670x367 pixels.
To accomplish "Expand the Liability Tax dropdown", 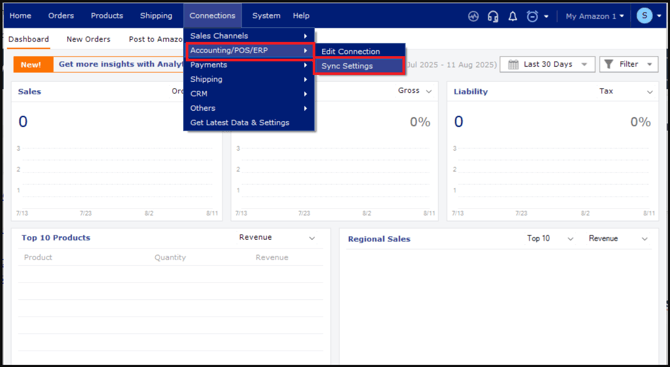I will click(x=626, y=91).
